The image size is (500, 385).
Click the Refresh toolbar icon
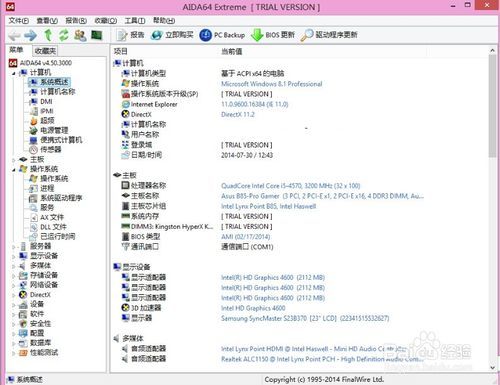(64, 35)
